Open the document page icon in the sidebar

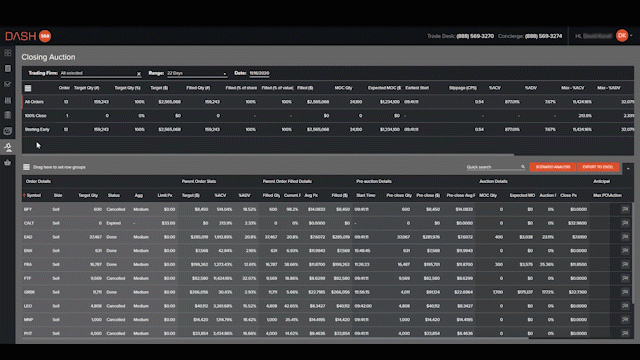[8, 69]
